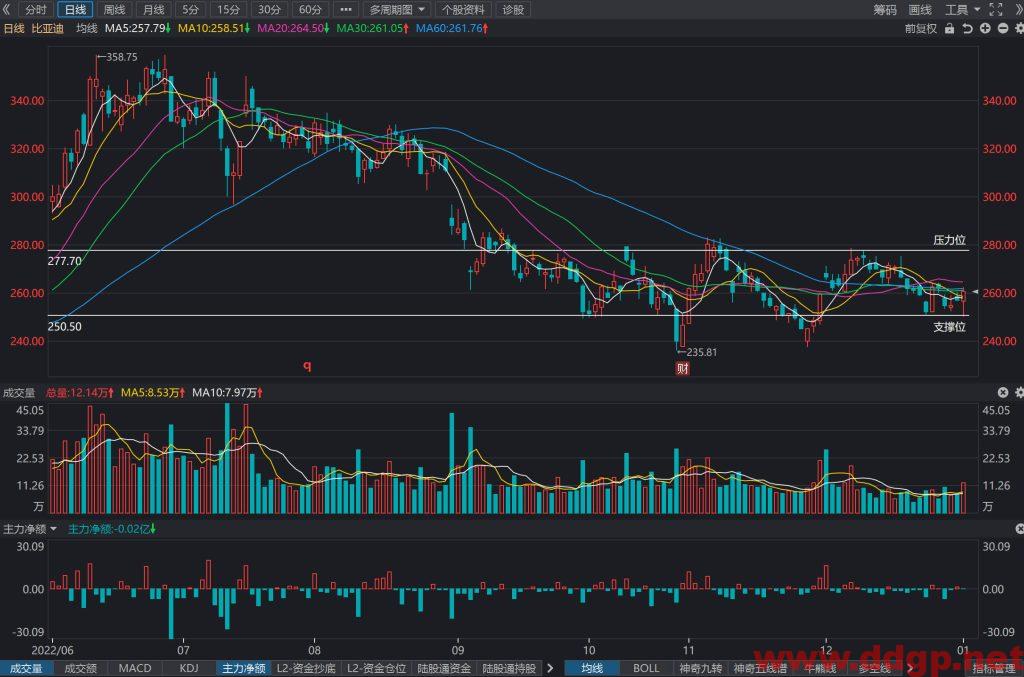Select the 压力位 resistance line label

point(950,240)
